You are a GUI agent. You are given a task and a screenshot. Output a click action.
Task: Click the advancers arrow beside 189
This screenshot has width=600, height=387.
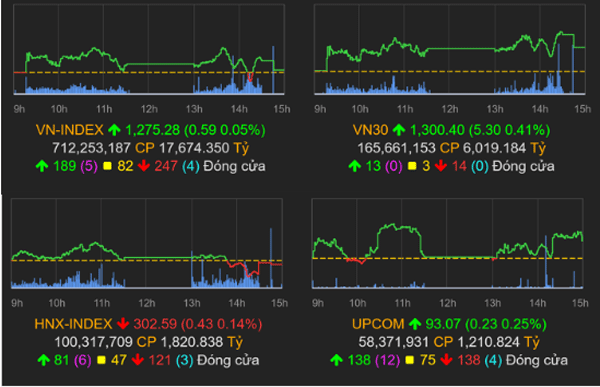pos(42,166)
